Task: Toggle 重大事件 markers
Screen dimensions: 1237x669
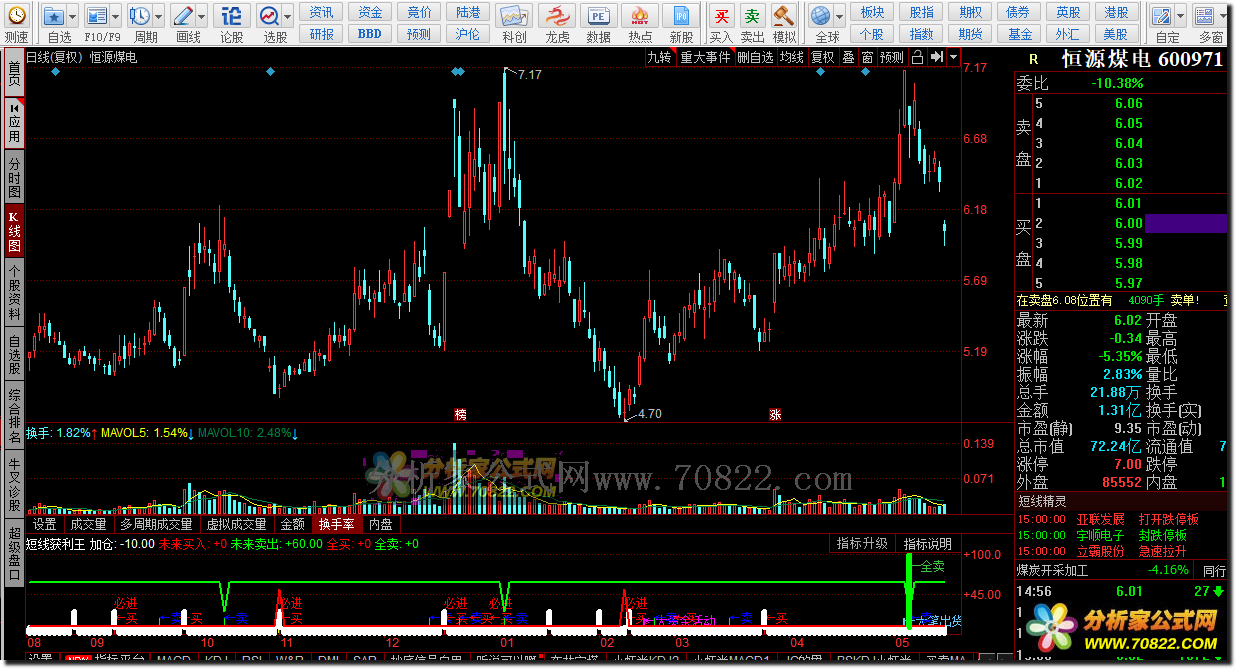Action: pos(705,57)
